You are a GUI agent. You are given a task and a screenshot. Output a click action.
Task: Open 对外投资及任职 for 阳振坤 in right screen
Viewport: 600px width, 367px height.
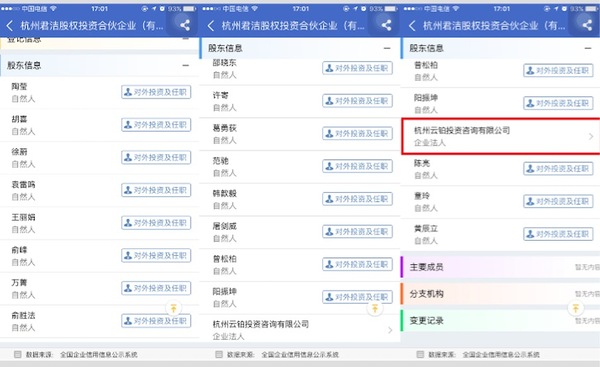coord(558,103)
